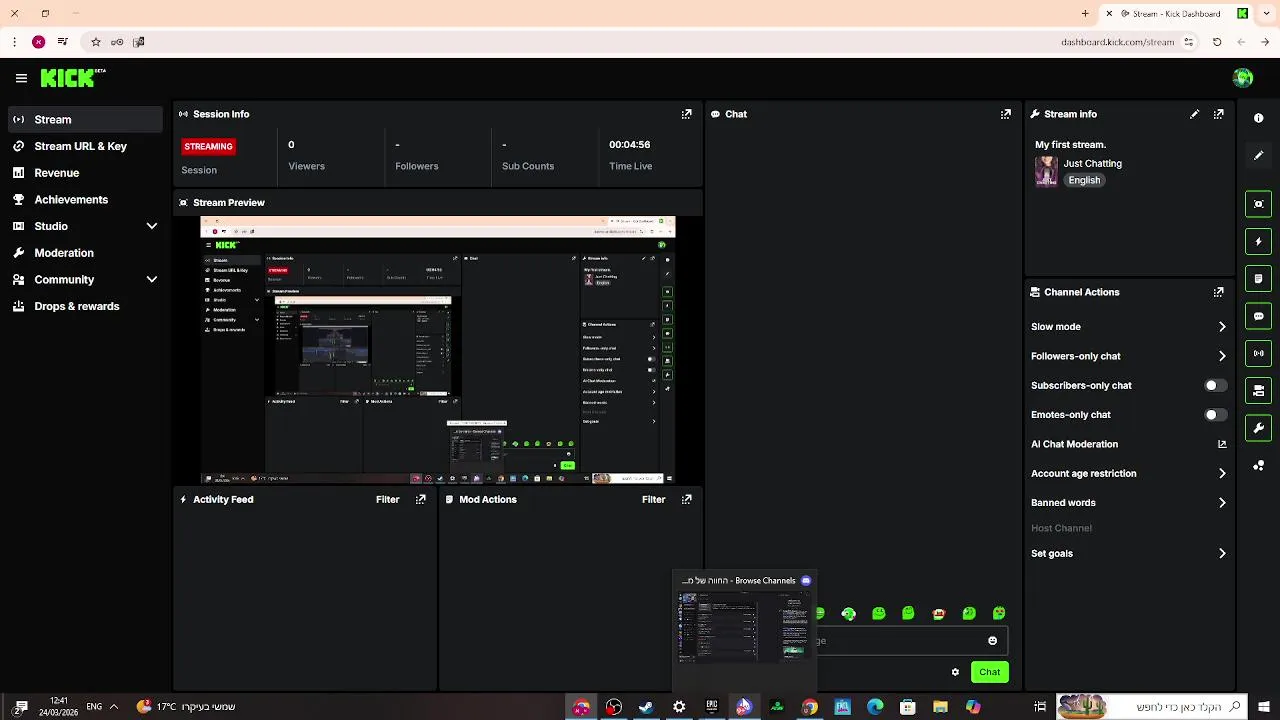The width and height of the screenshot is (1280, 720).
Task: Open AI Chat Moderation external link icon
Action: [x=1222, y=444]
